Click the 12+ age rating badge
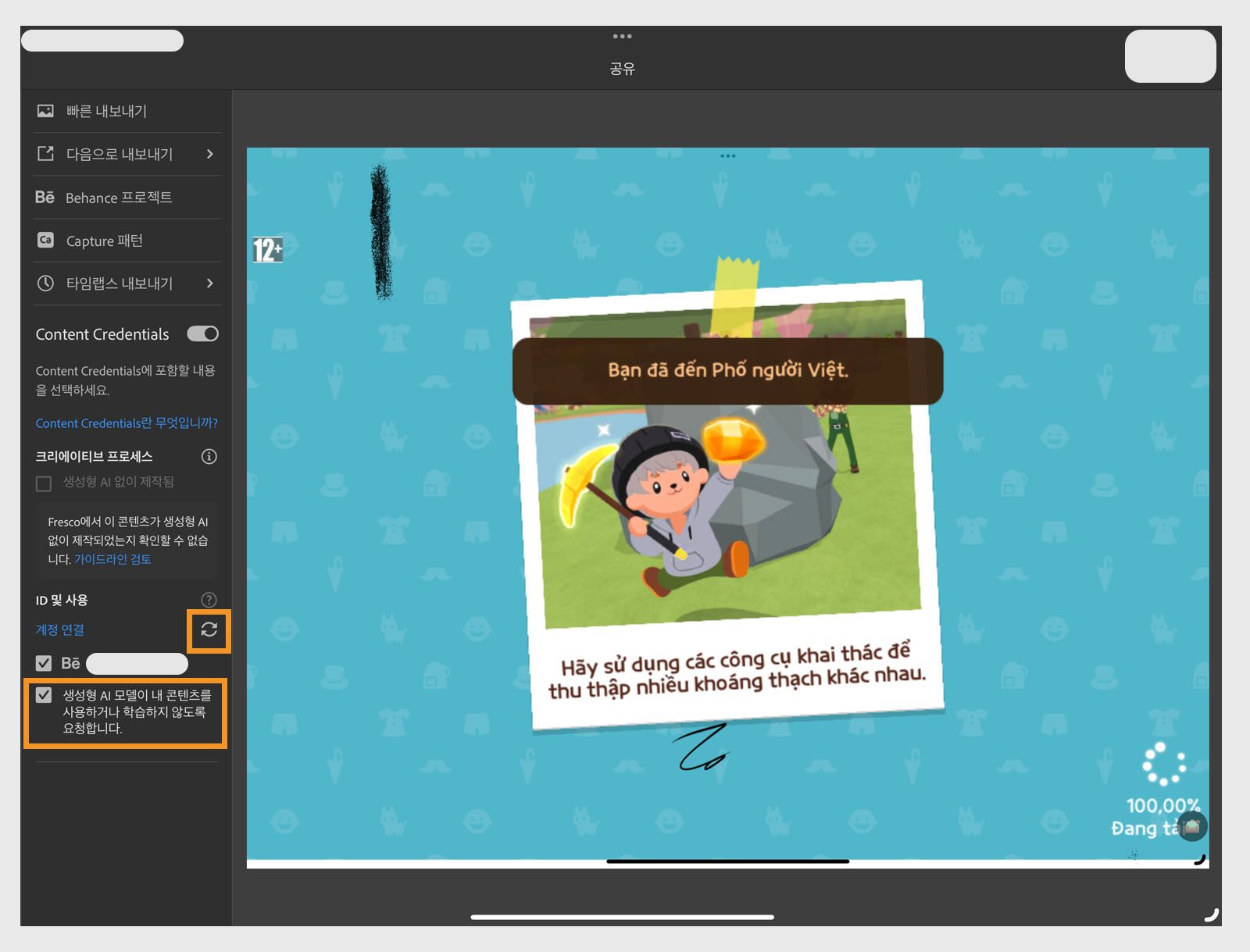 pyautogui.click(x=267, y=250)
